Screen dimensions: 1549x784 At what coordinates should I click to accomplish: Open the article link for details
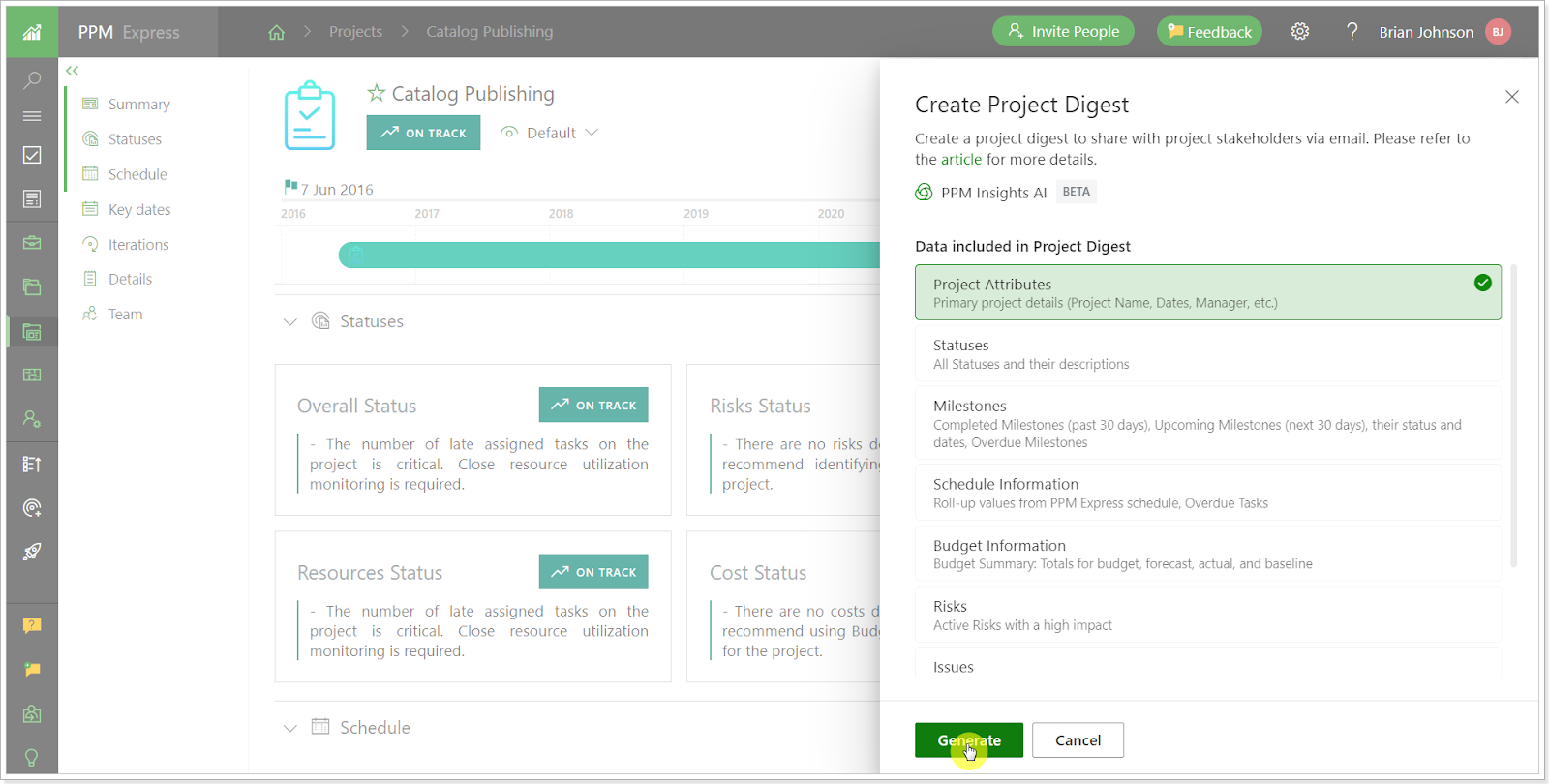pos(961,160)
